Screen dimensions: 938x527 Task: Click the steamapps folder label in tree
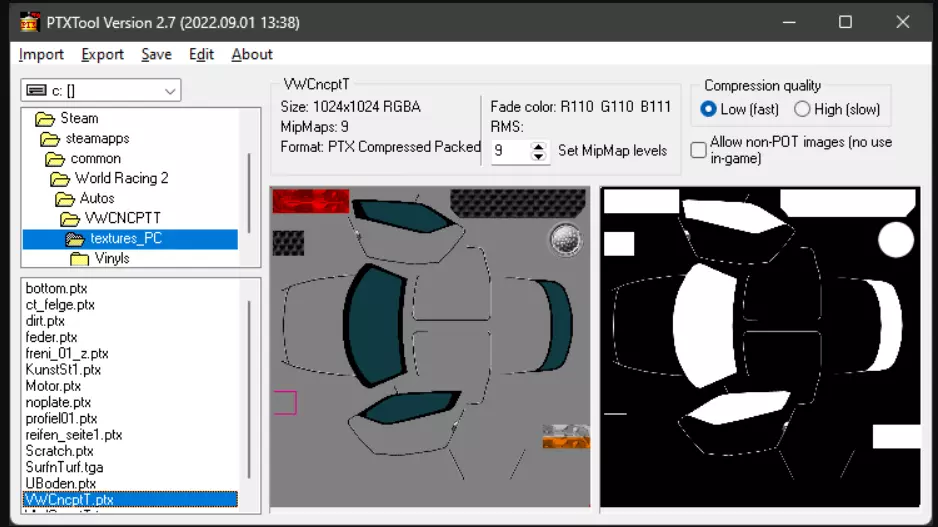97,139
